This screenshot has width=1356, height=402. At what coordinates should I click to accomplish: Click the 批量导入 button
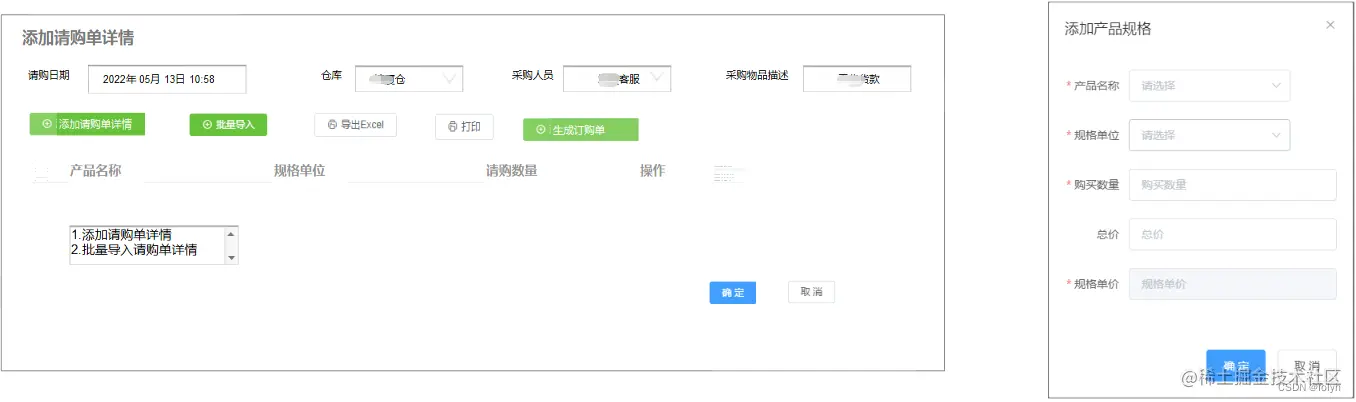(228, 124)
